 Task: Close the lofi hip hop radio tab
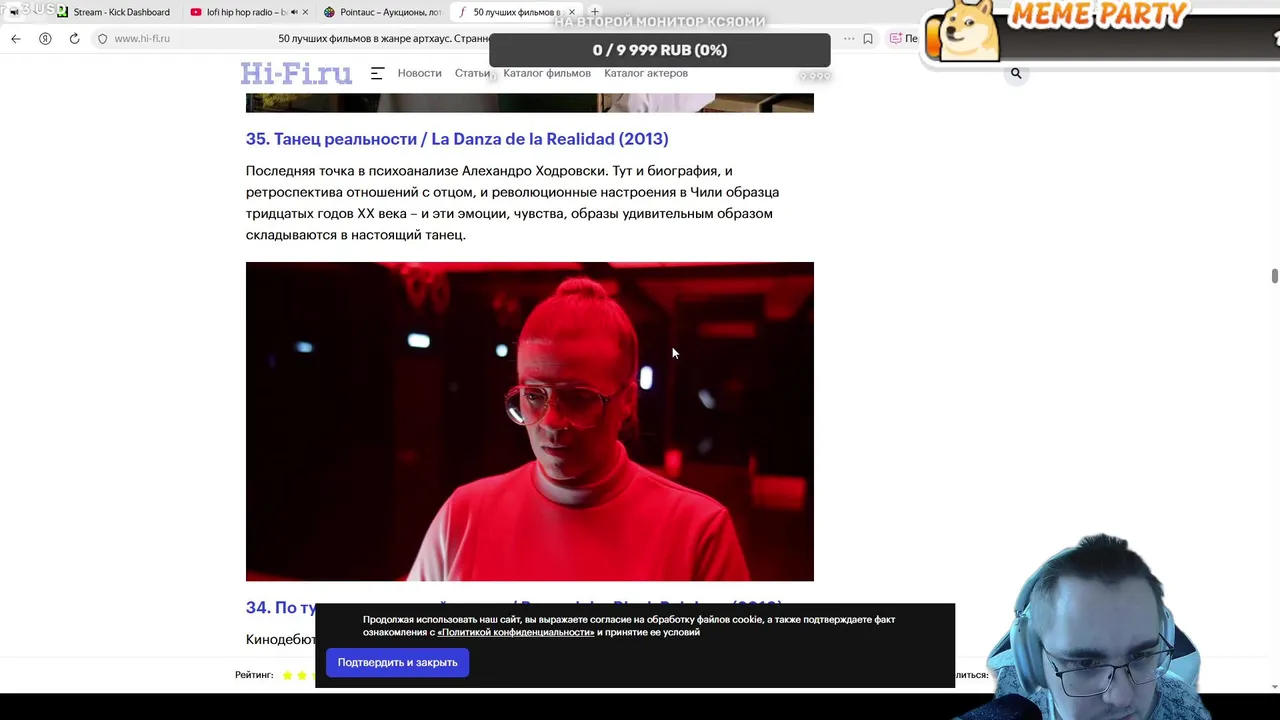pos(305,12)
